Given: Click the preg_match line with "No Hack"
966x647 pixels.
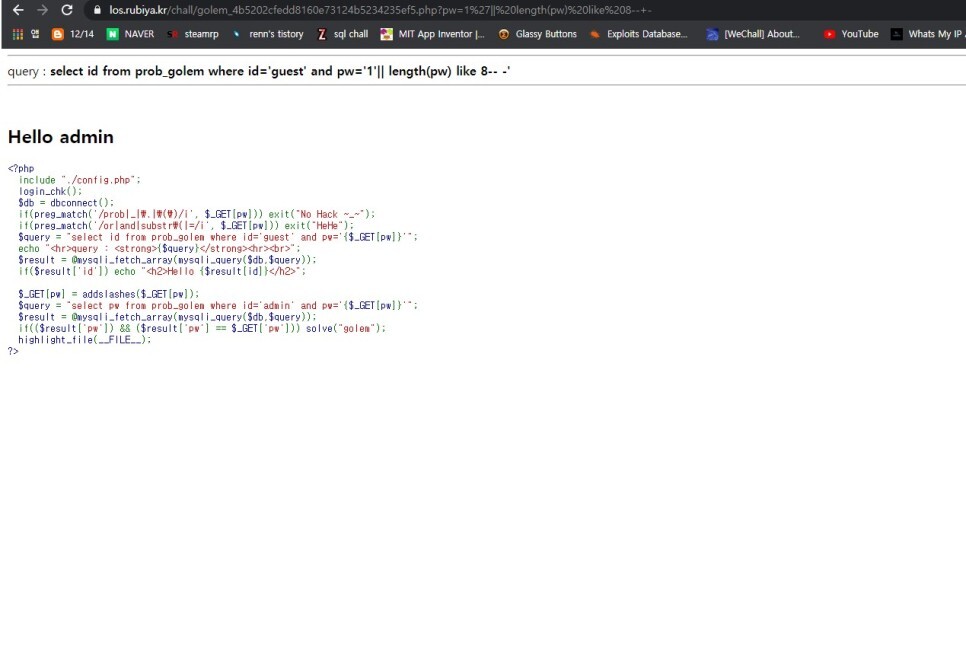Looking at the screenshot, I should (197, 214).
